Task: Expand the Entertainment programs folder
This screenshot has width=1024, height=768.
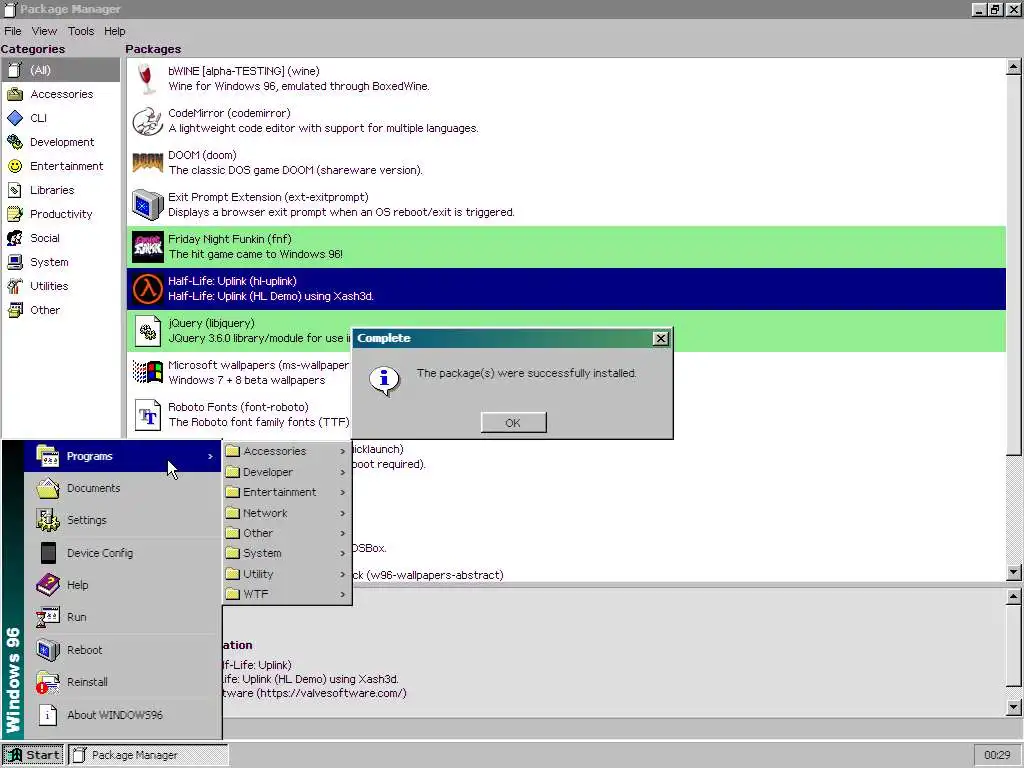Action: pyautogui.click(x=287, y=492)
